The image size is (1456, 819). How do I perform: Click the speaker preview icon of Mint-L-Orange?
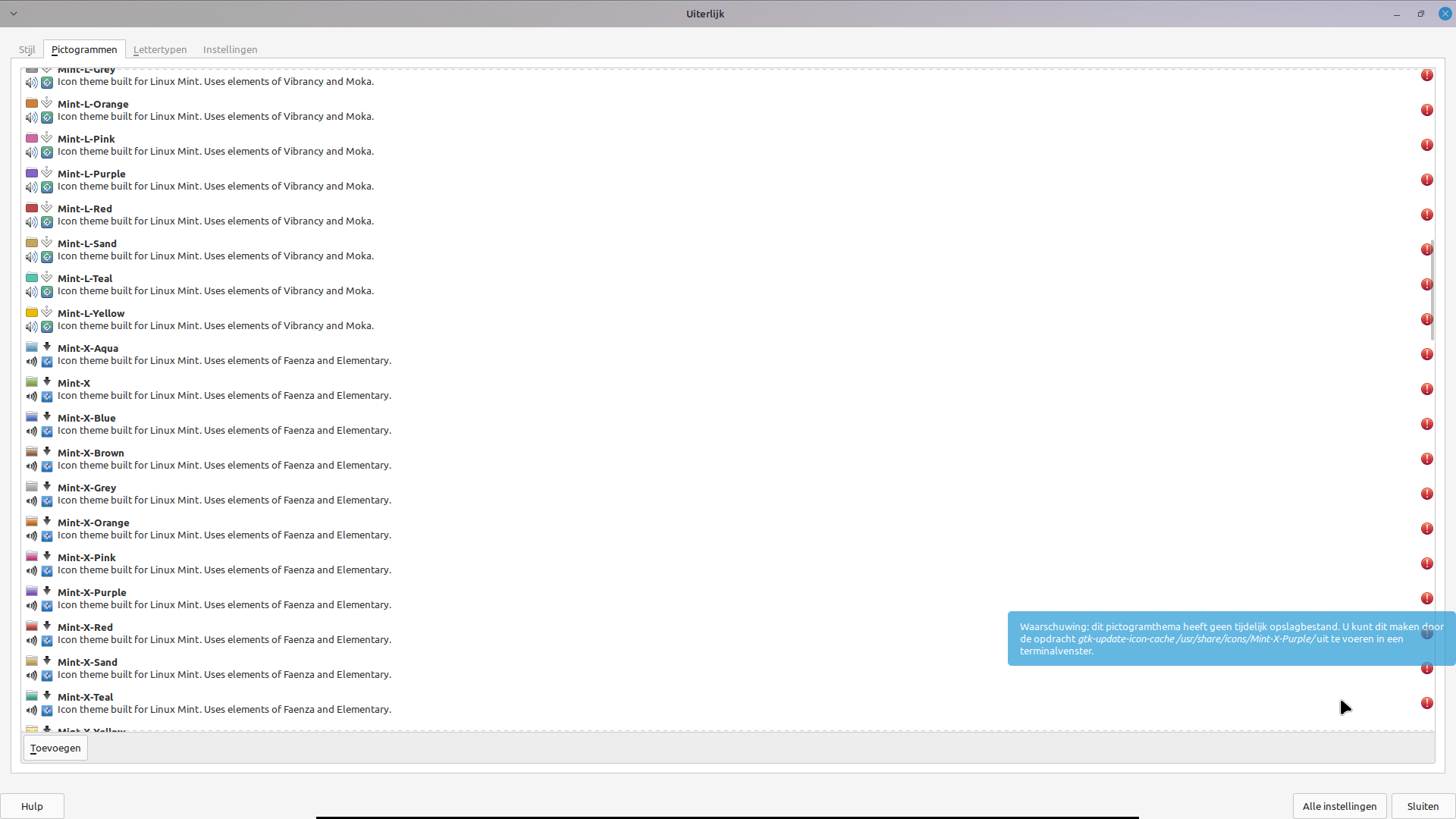31,118
